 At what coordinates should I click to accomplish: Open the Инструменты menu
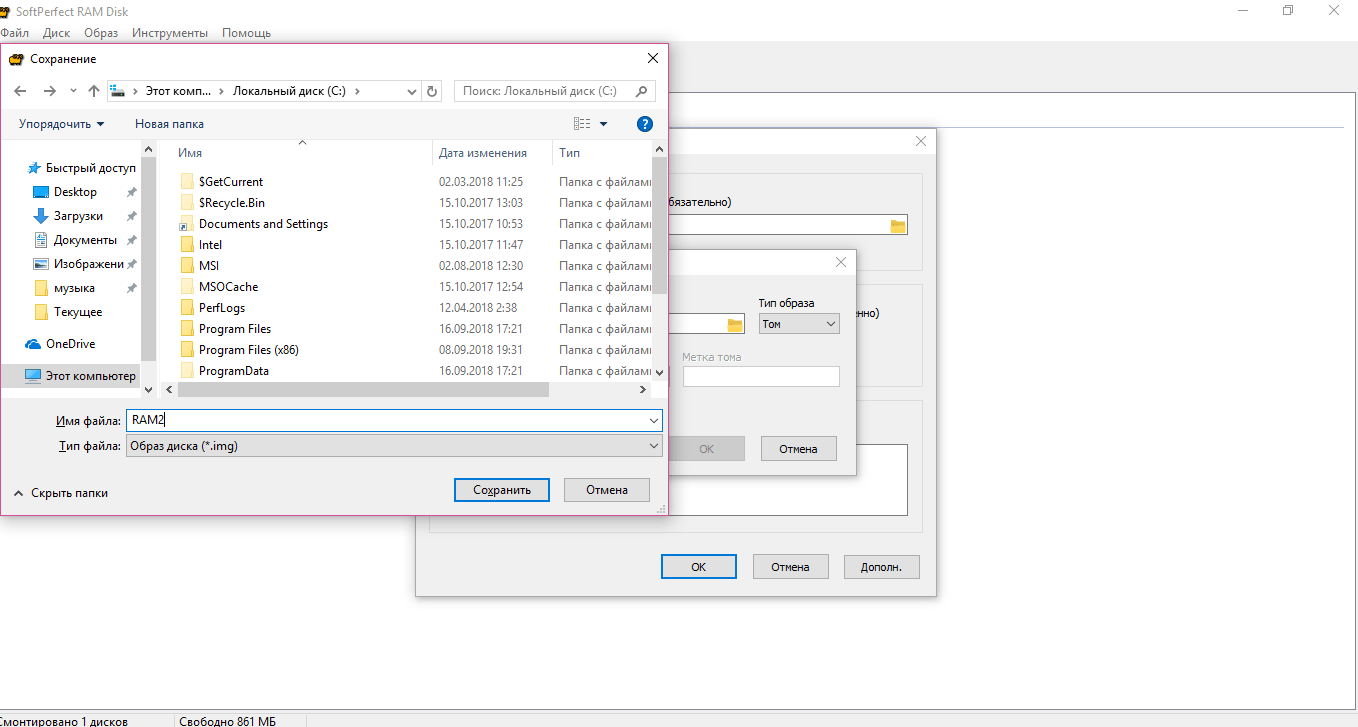point(170,33)
